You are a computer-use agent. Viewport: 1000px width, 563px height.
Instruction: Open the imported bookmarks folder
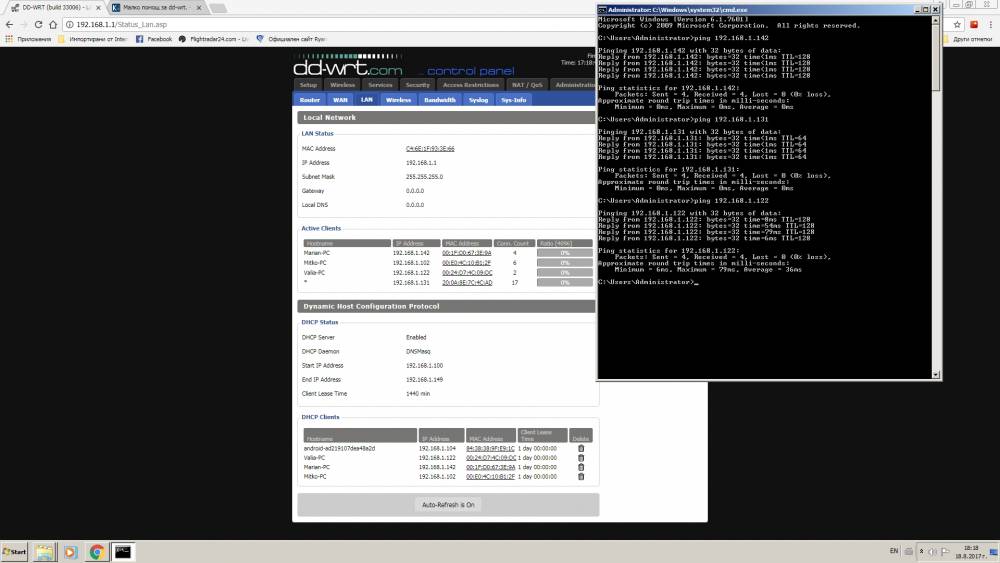pyautogui.click(x=93, y=39)
